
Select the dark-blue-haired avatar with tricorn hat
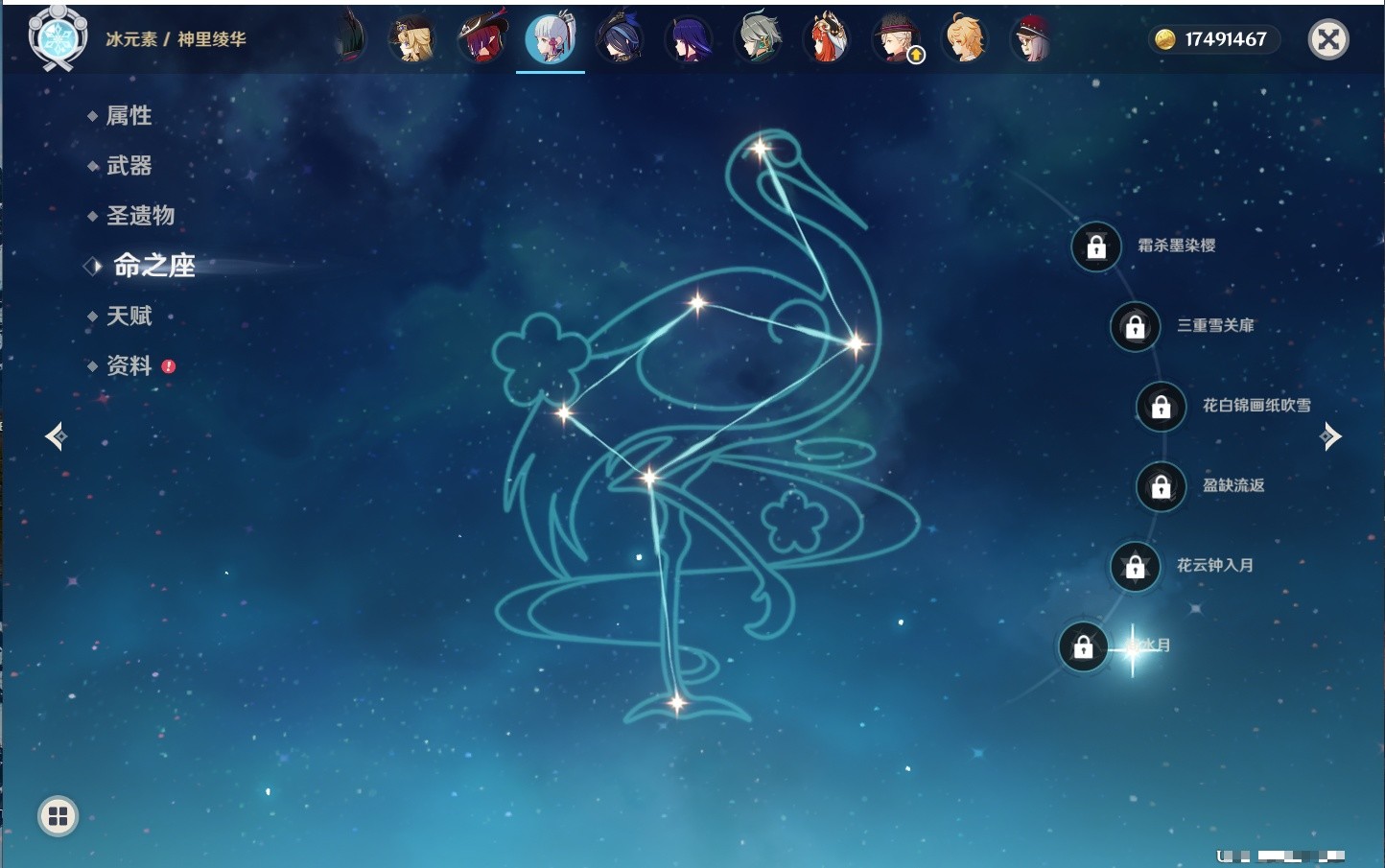point(620,39)
